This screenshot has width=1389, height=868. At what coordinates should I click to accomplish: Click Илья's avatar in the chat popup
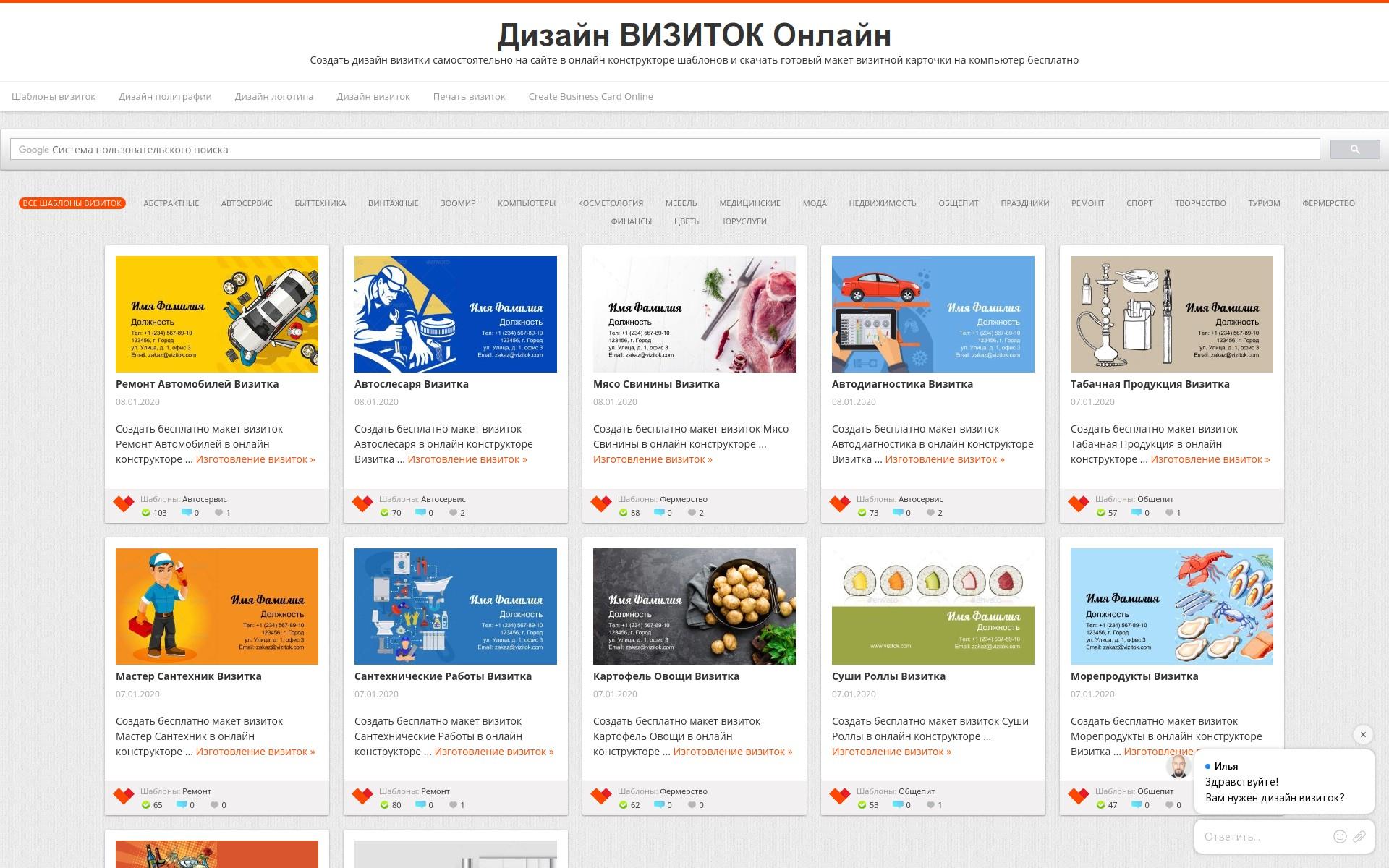click(x=1179, y=767)
